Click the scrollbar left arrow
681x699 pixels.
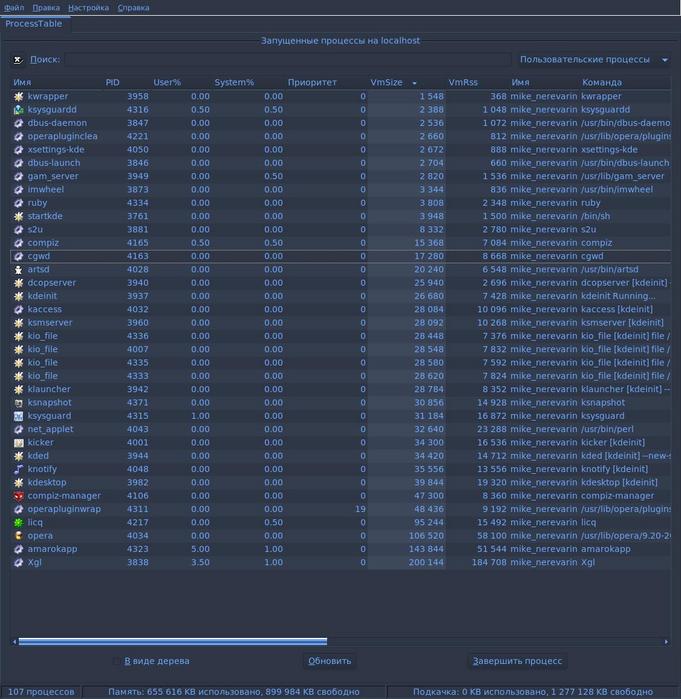pyautogui.click(x=14, y=642)
